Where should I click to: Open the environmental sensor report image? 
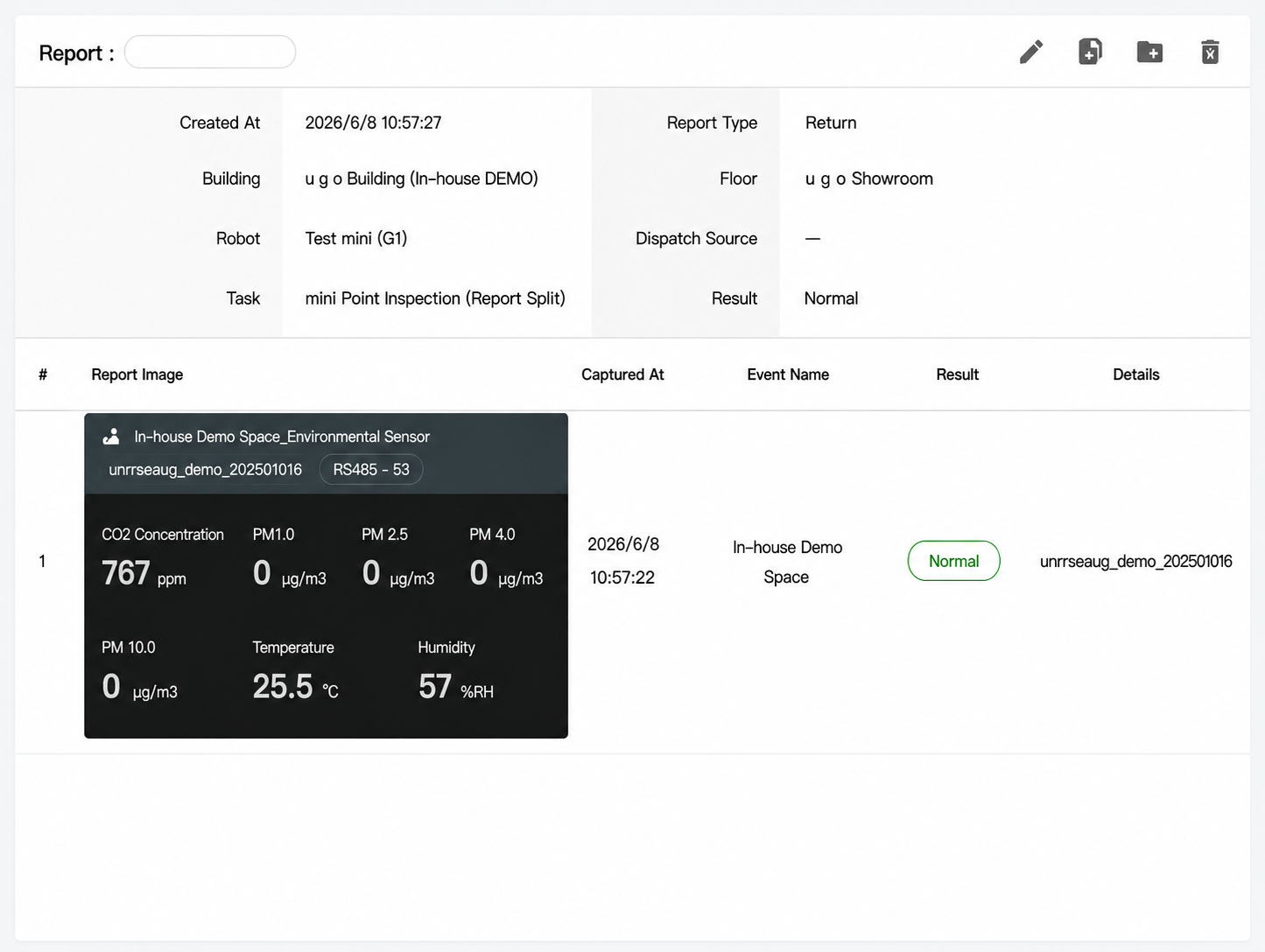[326, 576]
